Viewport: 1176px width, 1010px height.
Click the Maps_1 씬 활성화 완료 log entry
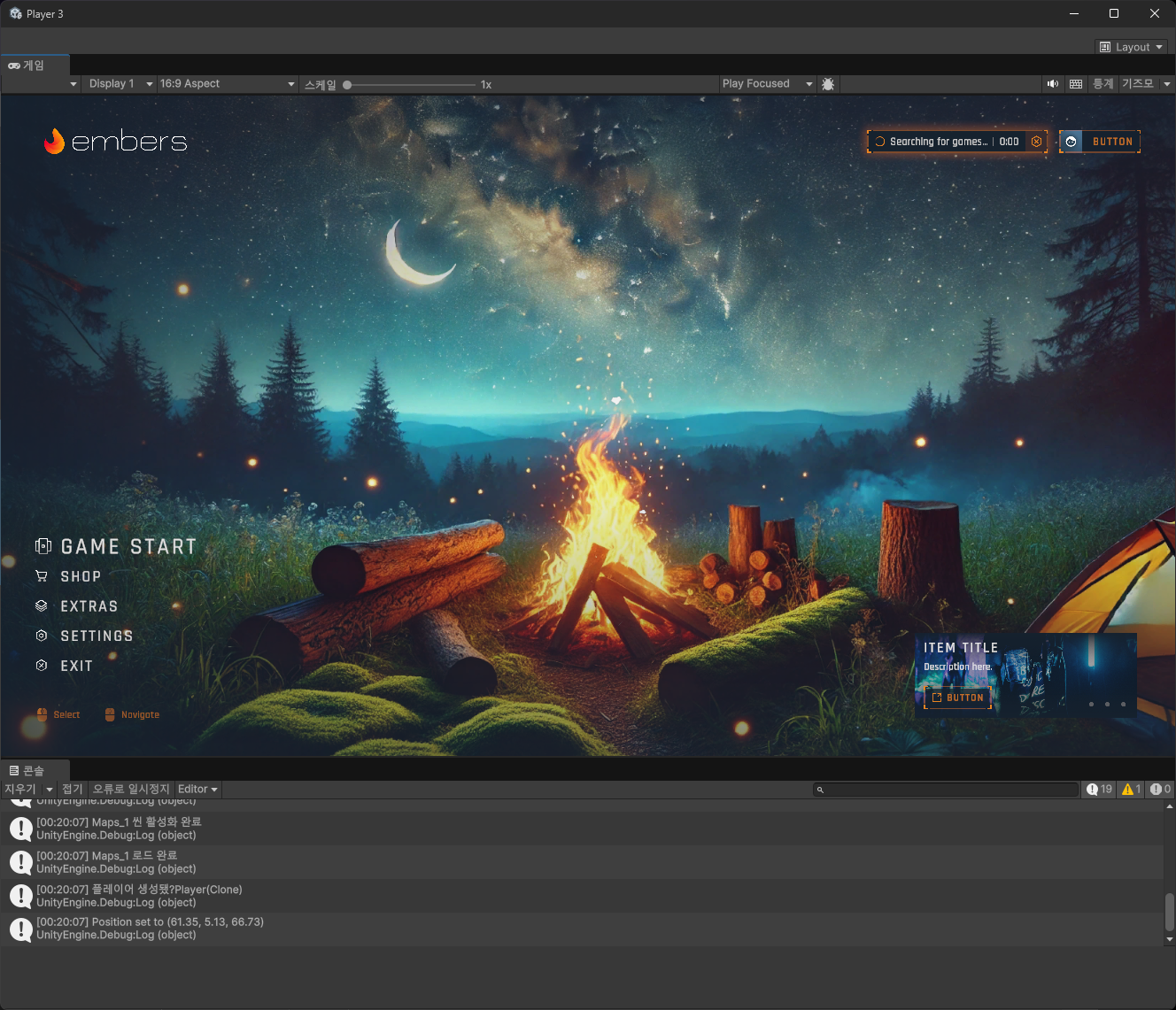click(582, 829)
